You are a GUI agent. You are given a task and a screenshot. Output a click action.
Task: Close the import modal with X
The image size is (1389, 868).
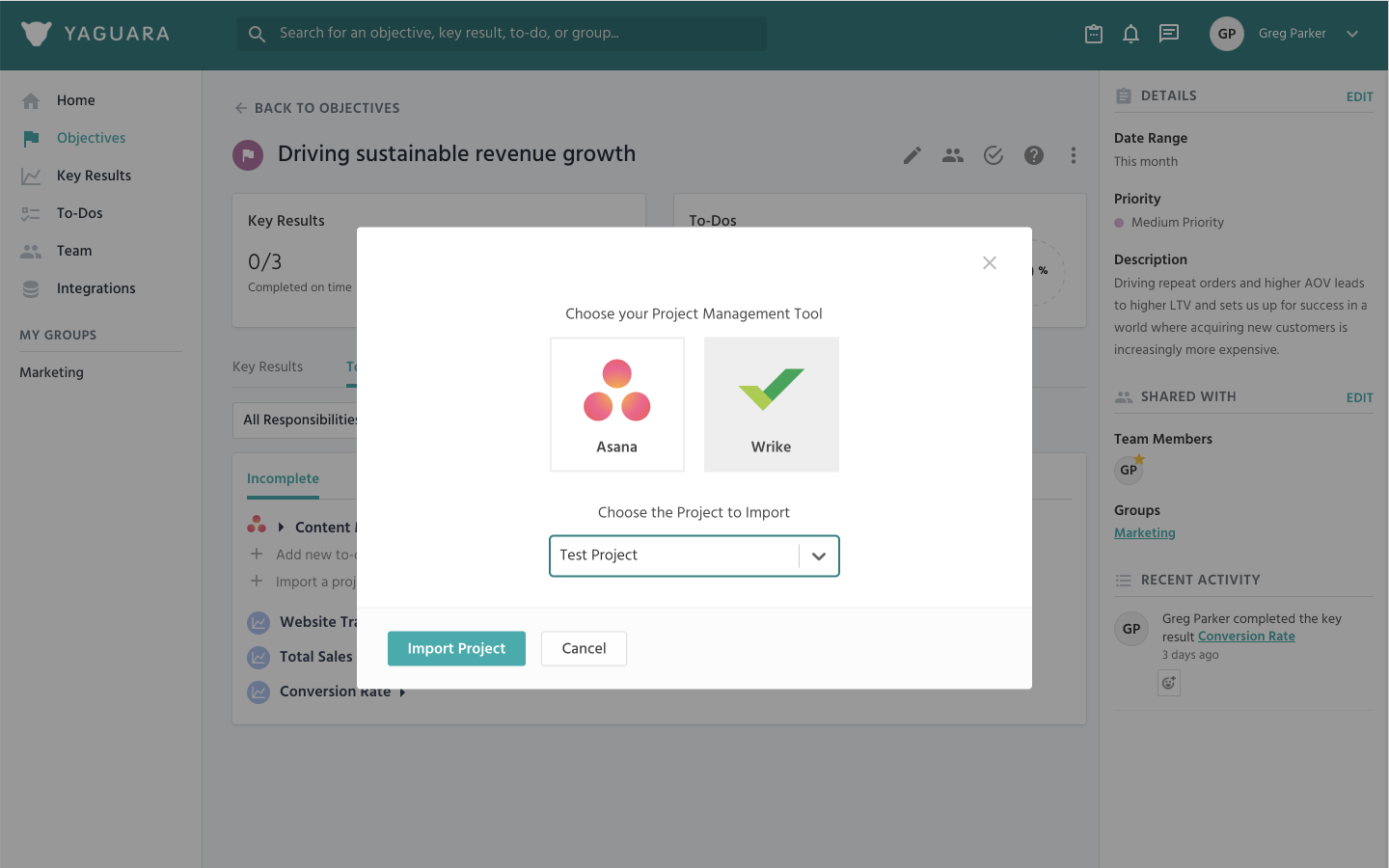(989, 262)
